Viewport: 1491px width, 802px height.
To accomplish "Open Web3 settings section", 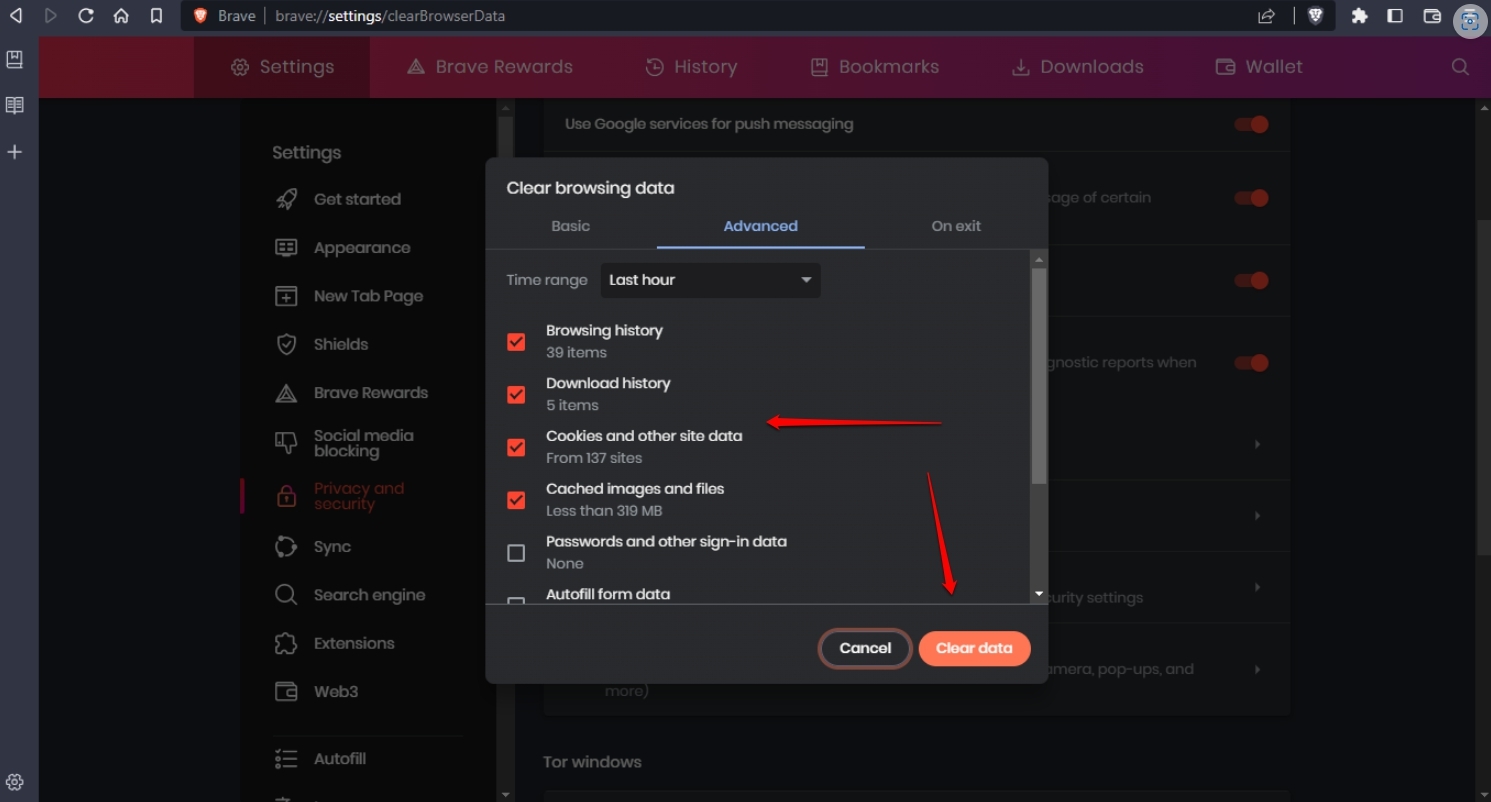I will coord(335,691).
